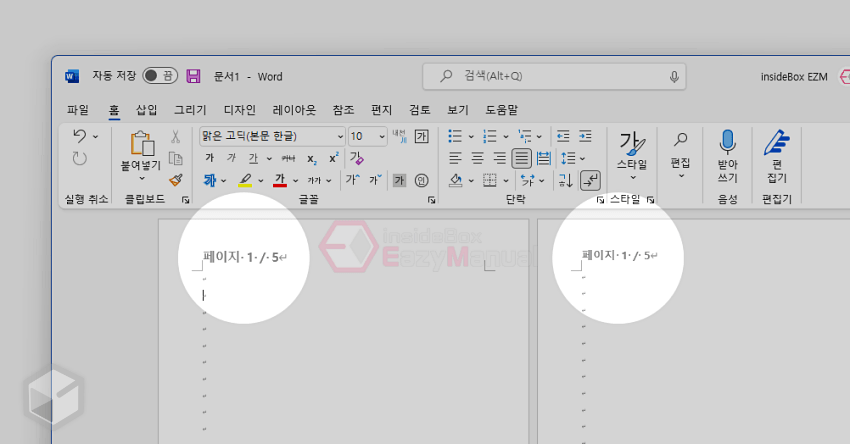Click the distributed alignment icon

(x=544, y=158)
